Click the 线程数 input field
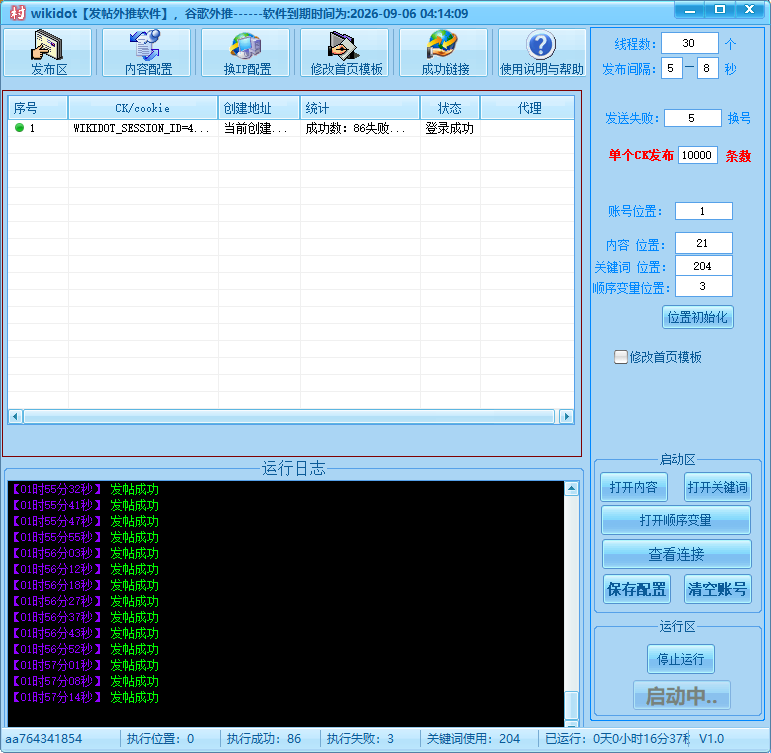Screen dimensions: 771x753 (689, 44)
